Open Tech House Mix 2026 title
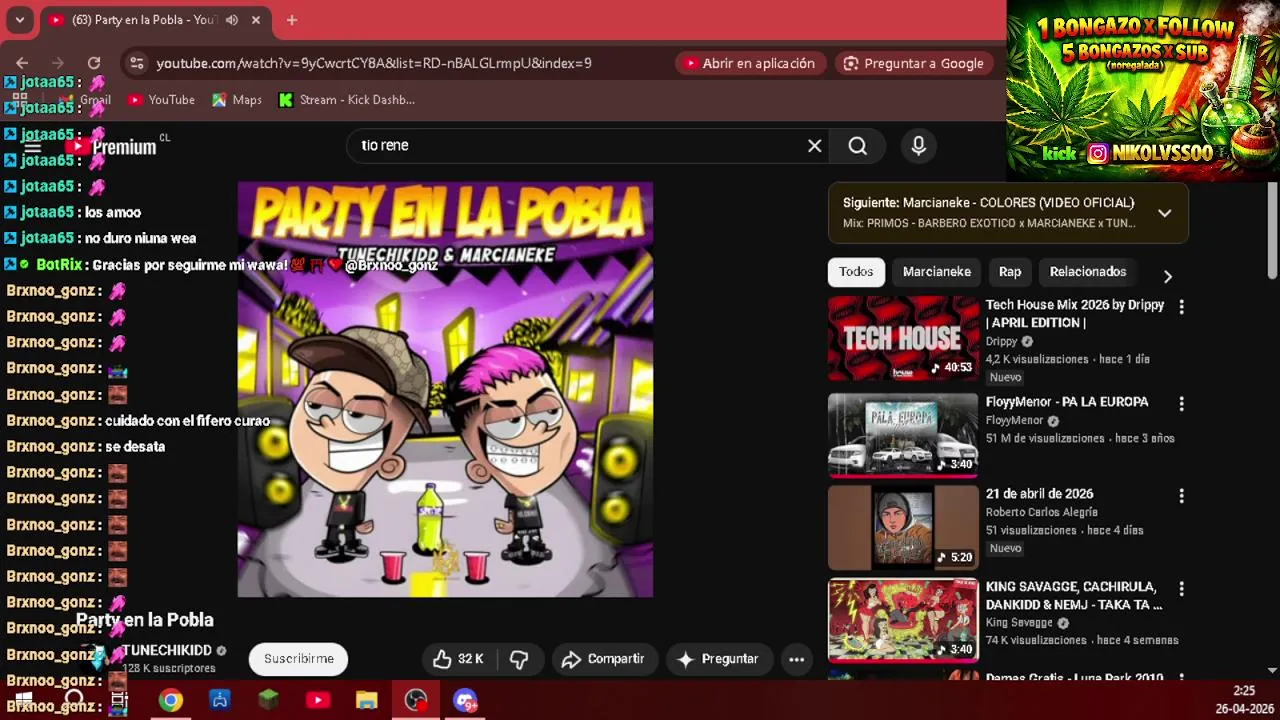 click(x=1075, y=314)
